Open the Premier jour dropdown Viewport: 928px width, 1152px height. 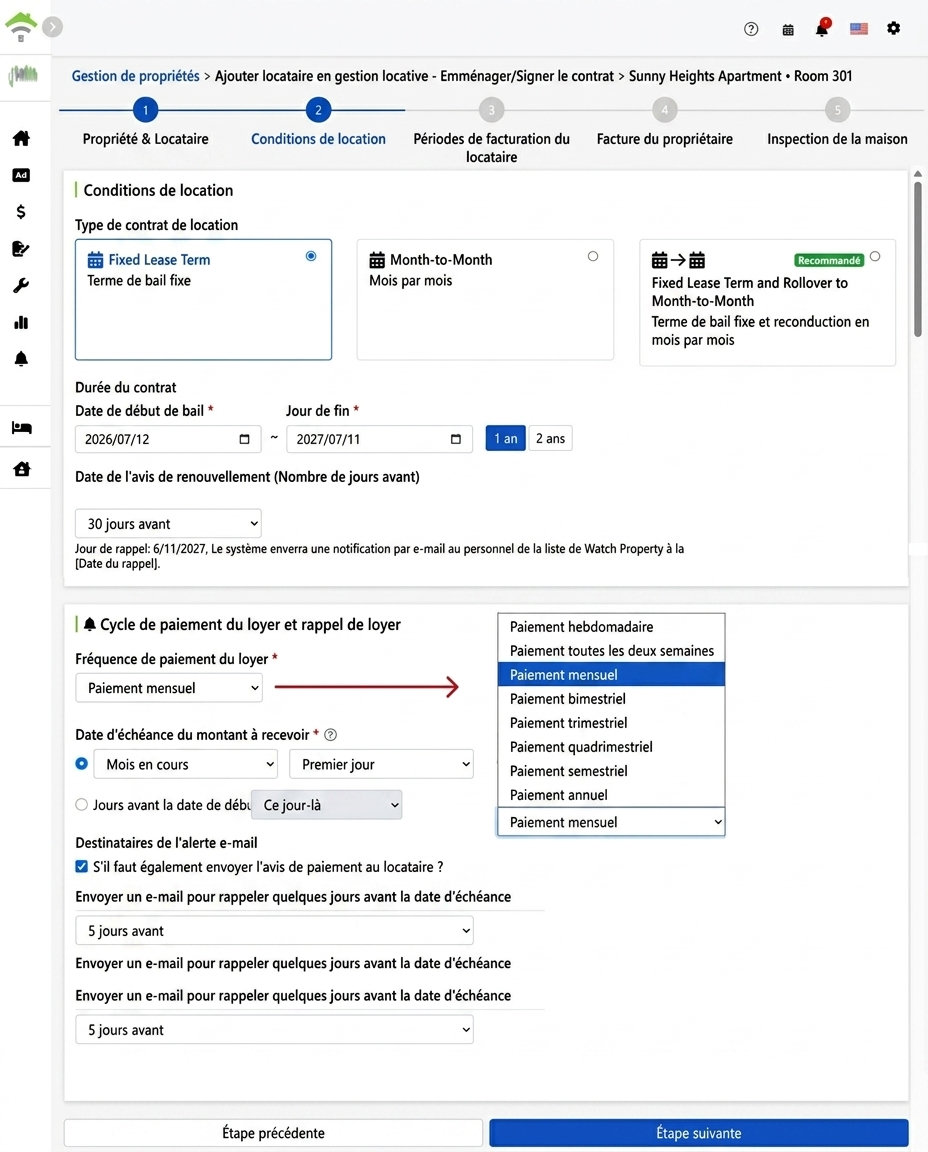[x=381, y=764]
